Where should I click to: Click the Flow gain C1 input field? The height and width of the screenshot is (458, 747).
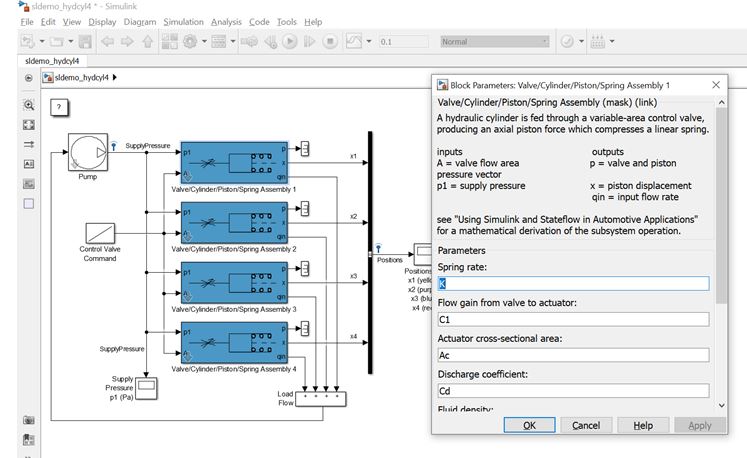(573, 319)
